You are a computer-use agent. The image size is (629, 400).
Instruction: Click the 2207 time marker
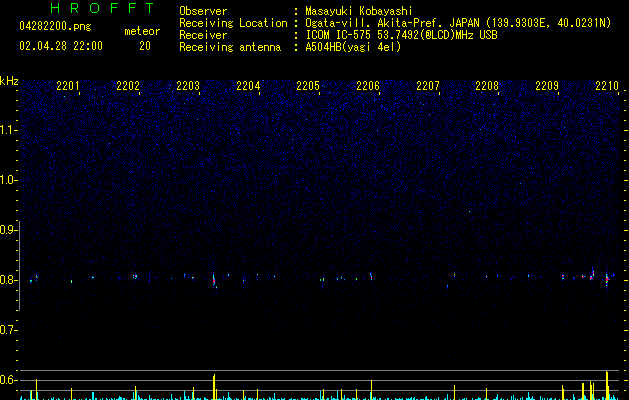(x=428, y=85)
